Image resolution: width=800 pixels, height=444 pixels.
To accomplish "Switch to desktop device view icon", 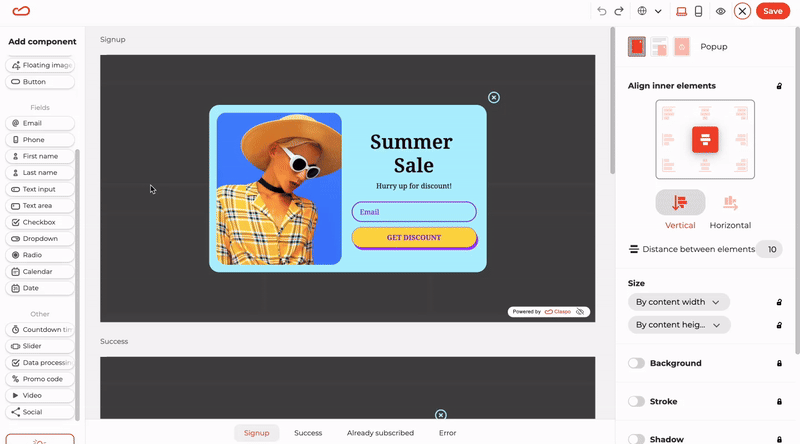I will tap(681, 11).
